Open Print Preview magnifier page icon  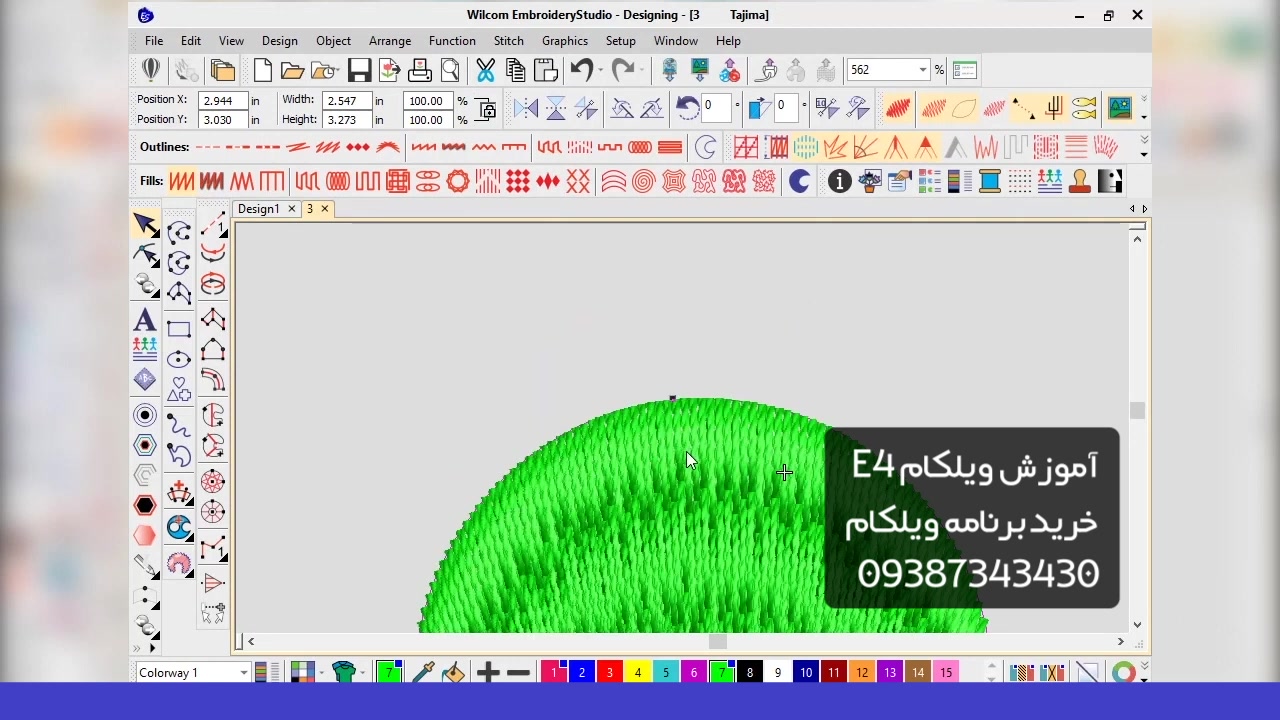(450, 70)
